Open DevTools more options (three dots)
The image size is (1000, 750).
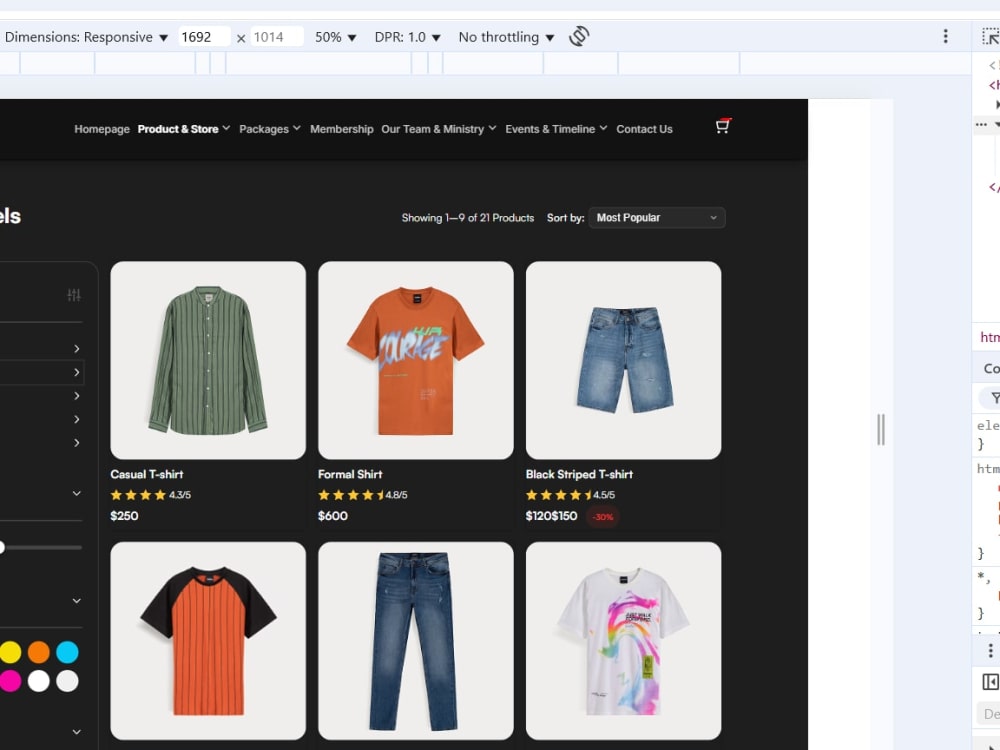click(x=945, y=36)
